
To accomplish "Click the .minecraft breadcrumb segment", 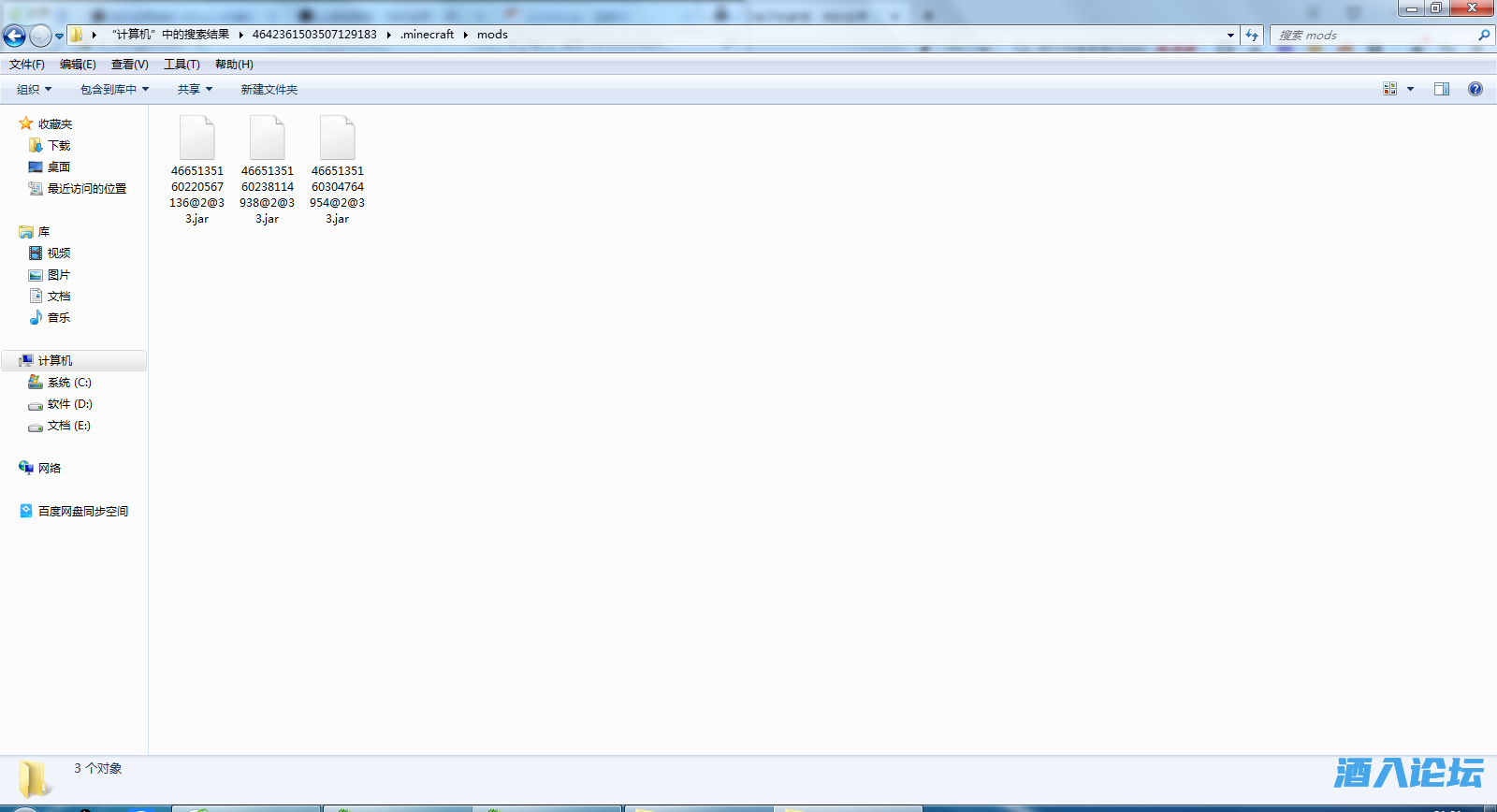I will pyautogui.click(x=428, y=35).
